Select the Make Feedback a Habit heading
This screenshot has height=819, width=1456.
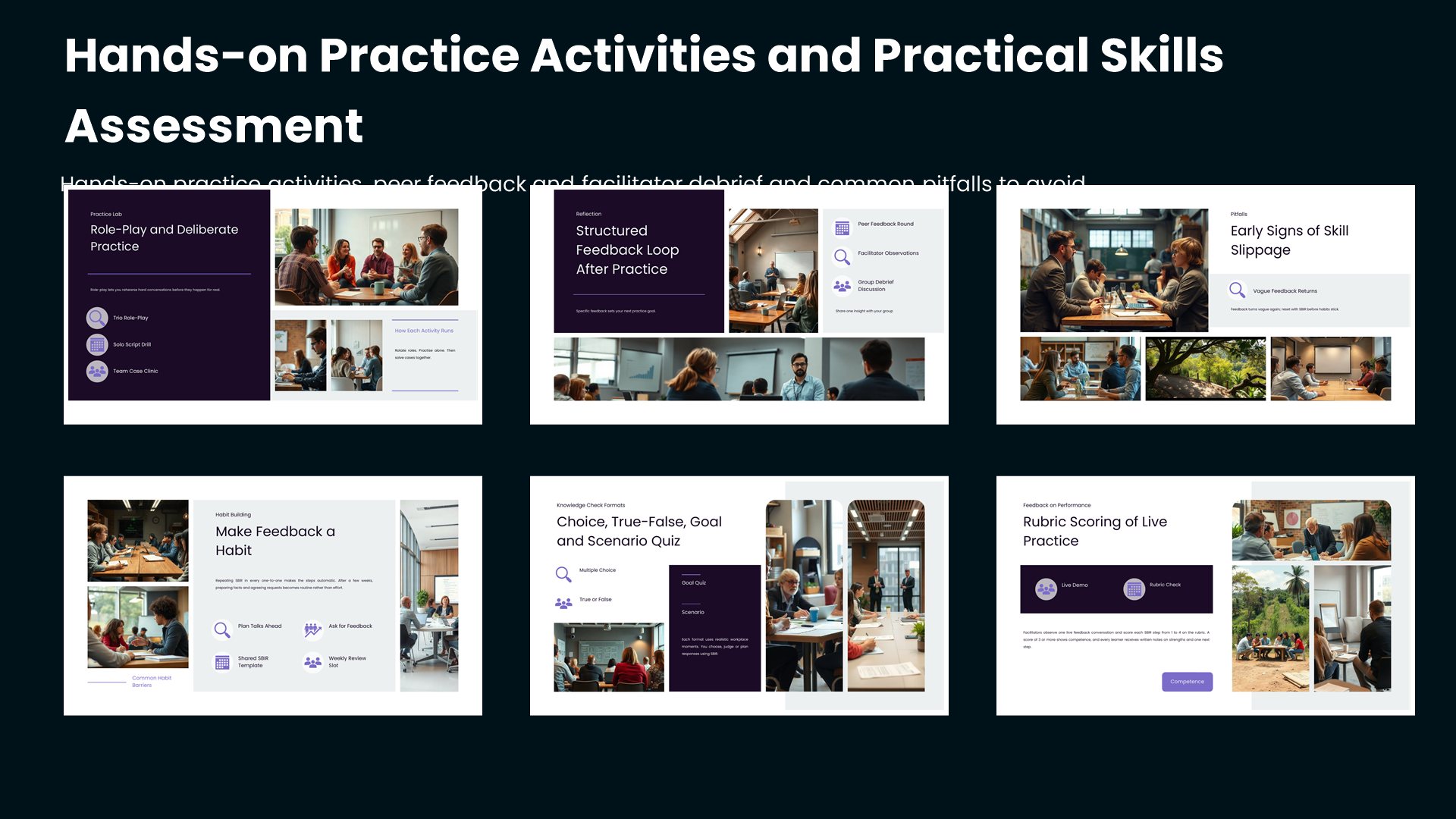[275, 541]
